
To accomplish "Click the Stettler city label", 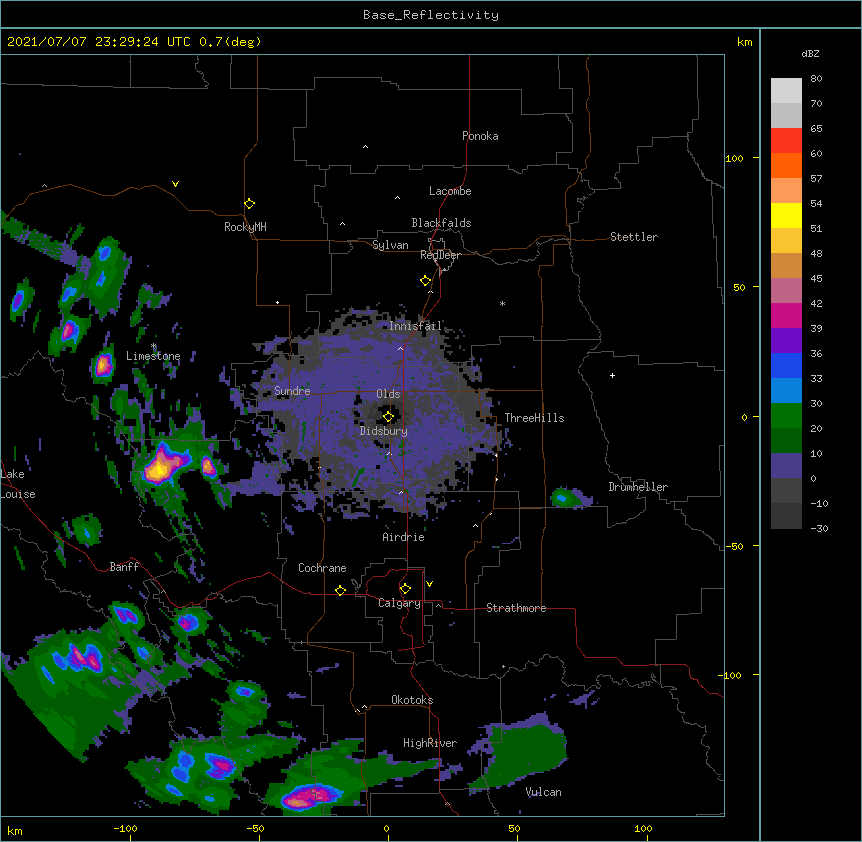I will 633,237.
